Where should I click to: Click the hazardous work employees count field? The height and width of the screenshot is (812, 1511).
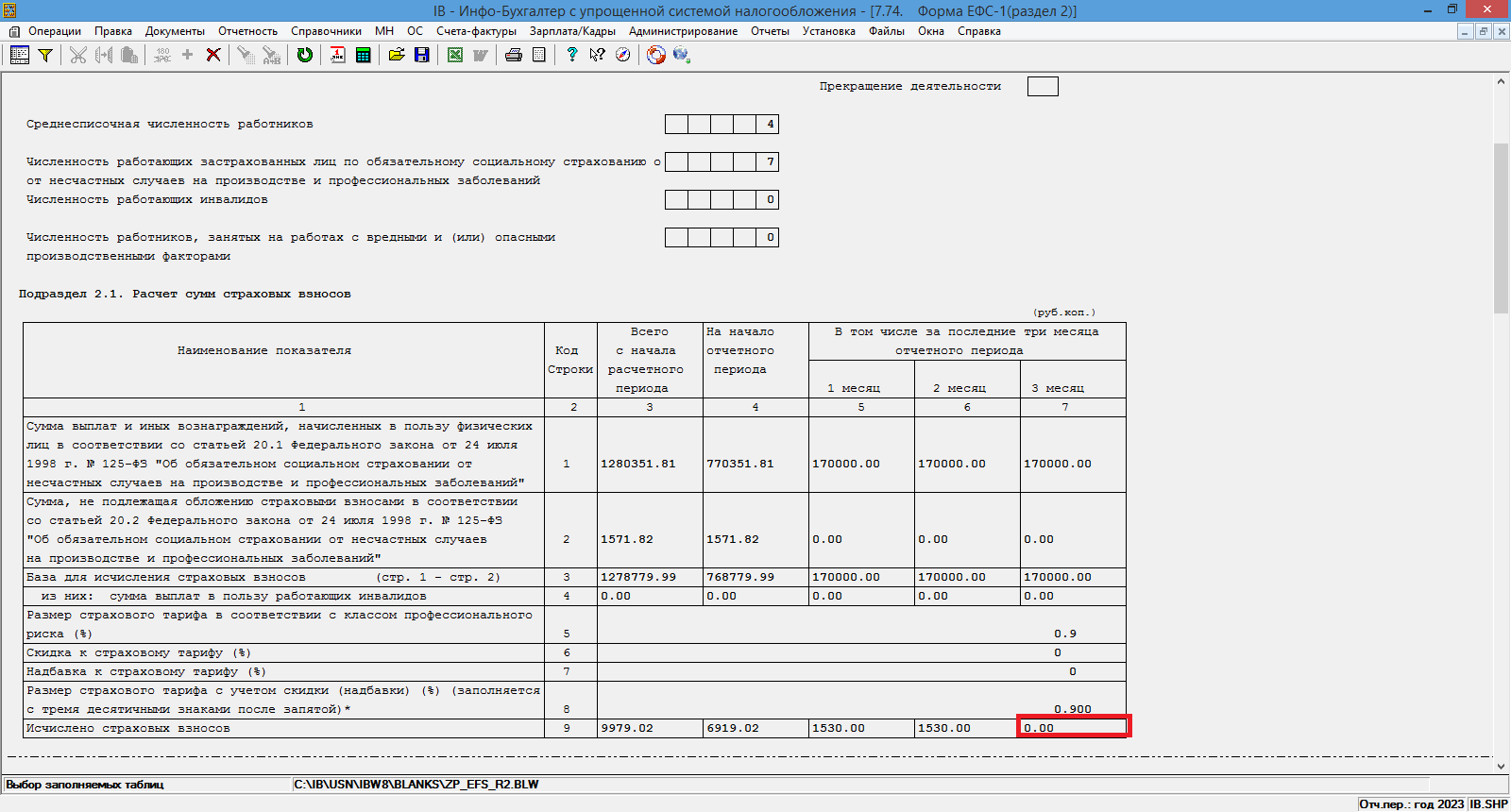(722, 238)
